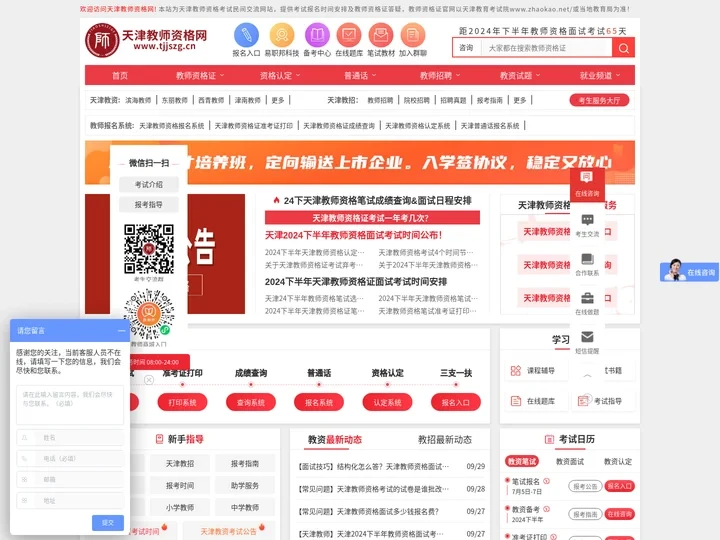
Task: Click the 在线咨询 agent avatar on right
Action: 675,270
